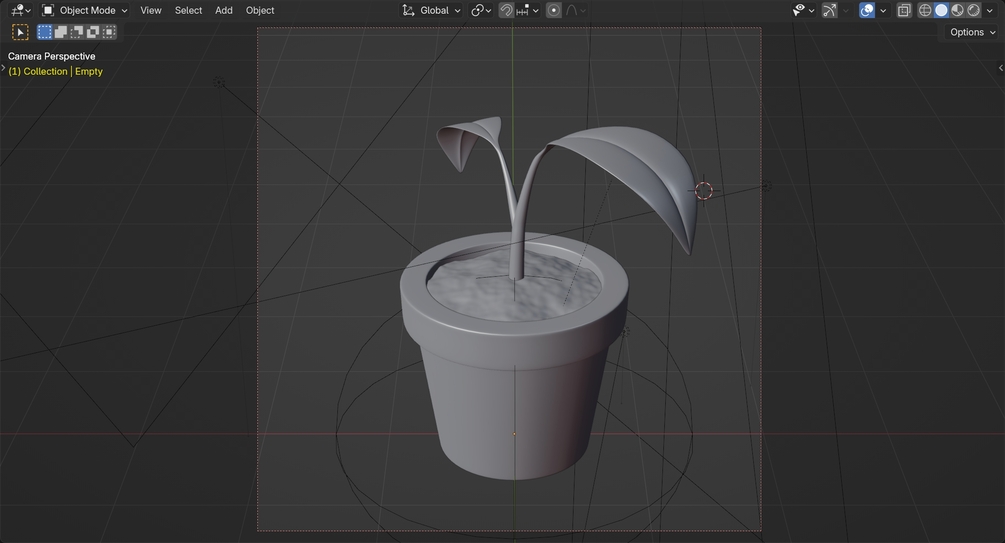This screenshot has height=543, width=1005.
Task: Expand the toolbar arrow at left edge
Action: (x=3, y=68)
